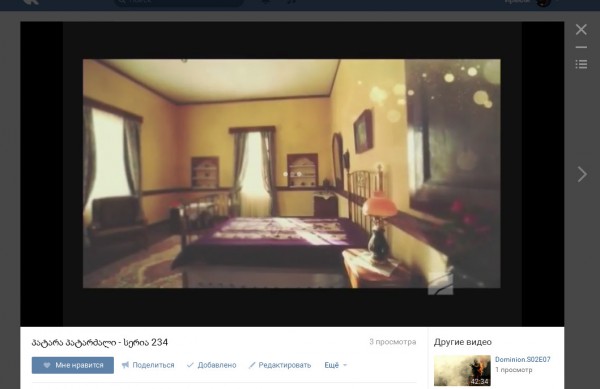
Task: Edit the video with Редактировать
Action: pyautogui.click(x=280, y=365)
